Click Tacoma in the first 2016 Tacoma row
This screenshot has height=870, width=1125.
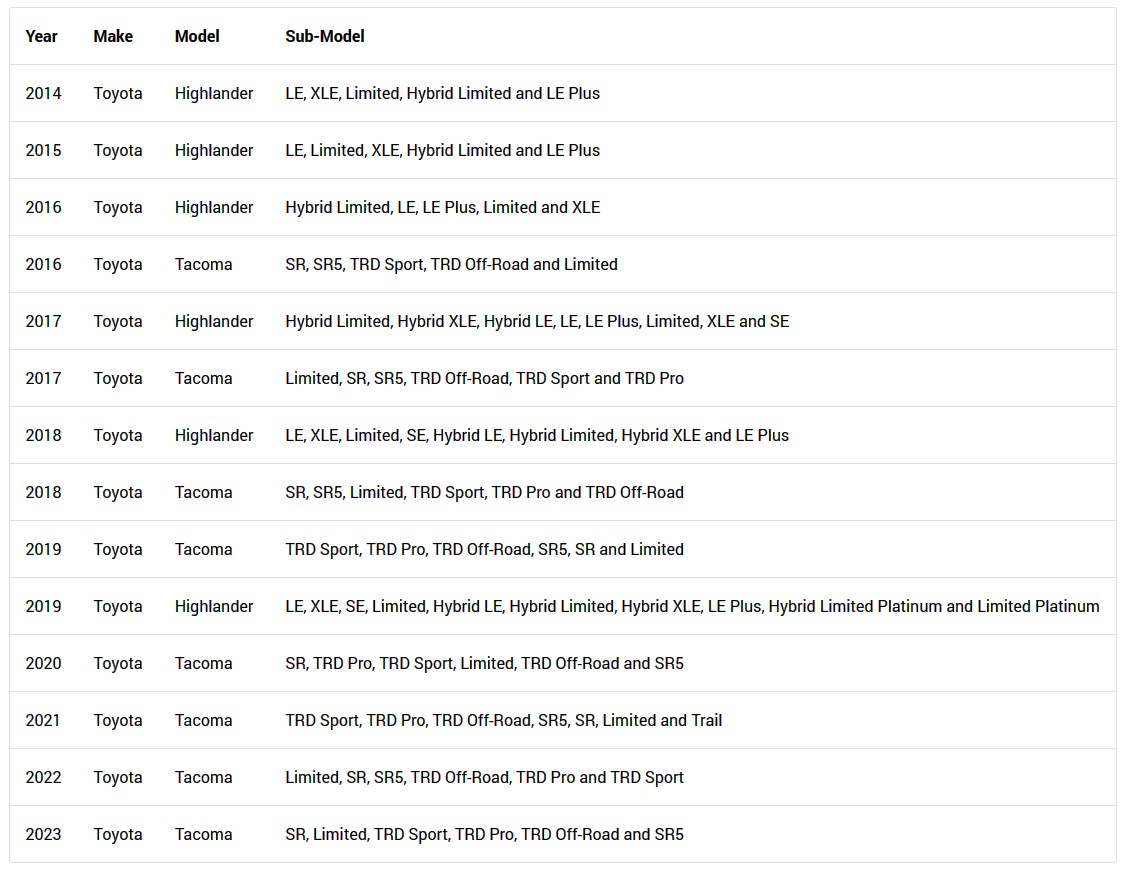point(203,265)
